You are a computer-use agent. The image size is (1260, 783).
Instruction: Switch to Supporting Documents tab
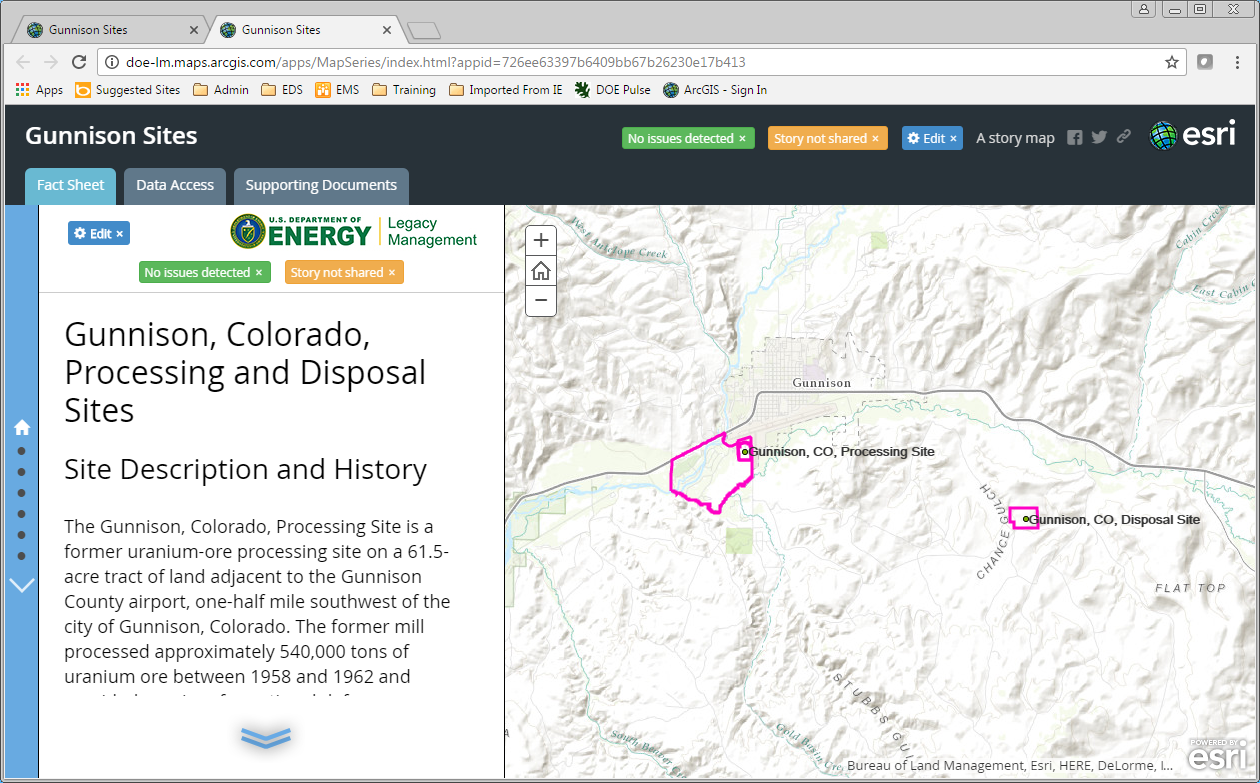pyautogui.click(x=321, y=186)
